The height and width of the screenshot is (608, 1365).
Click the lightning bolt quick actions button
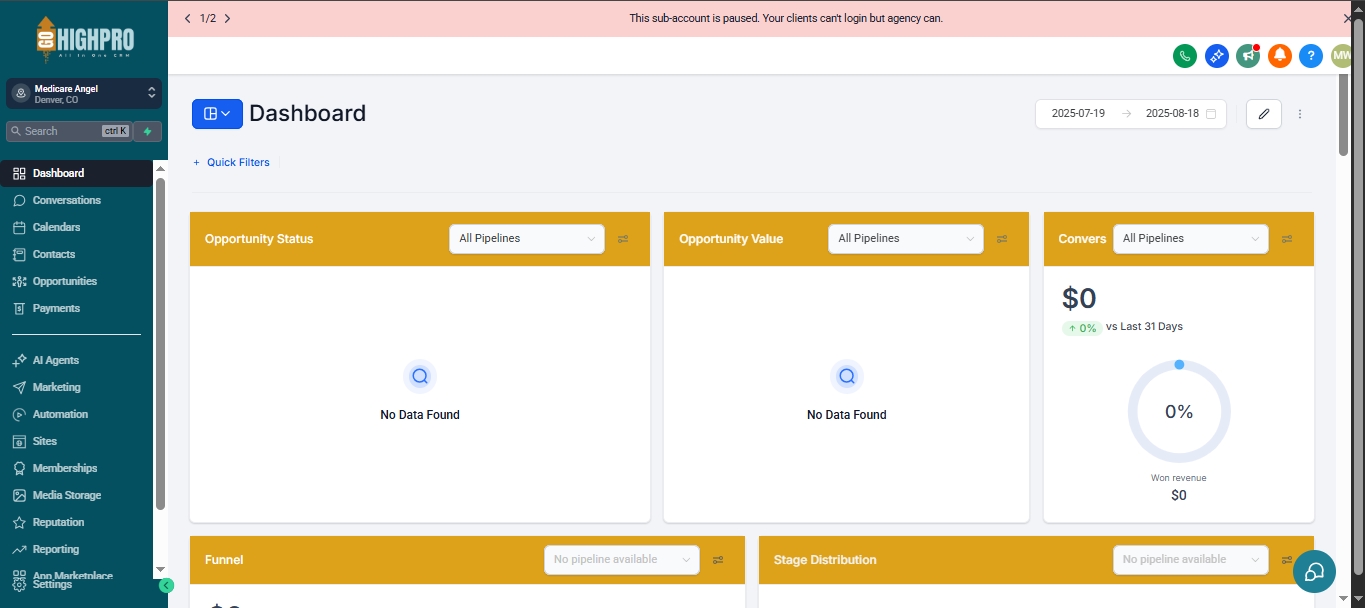148,131
